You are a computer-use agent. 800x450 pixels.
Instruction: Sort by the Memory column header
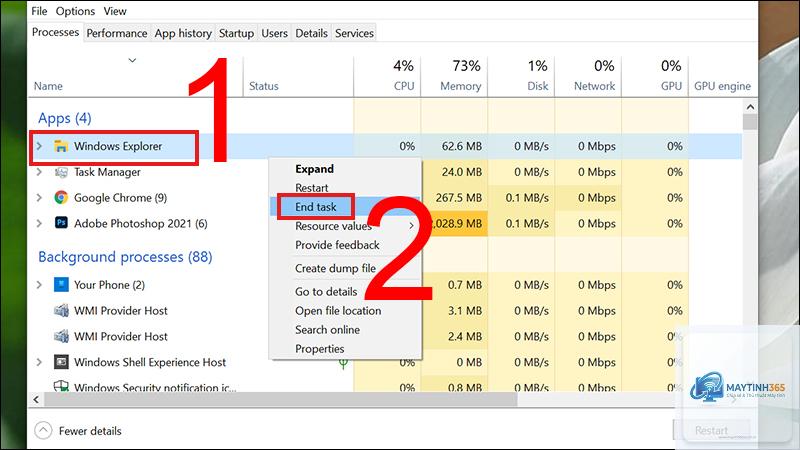coord(460,86)
